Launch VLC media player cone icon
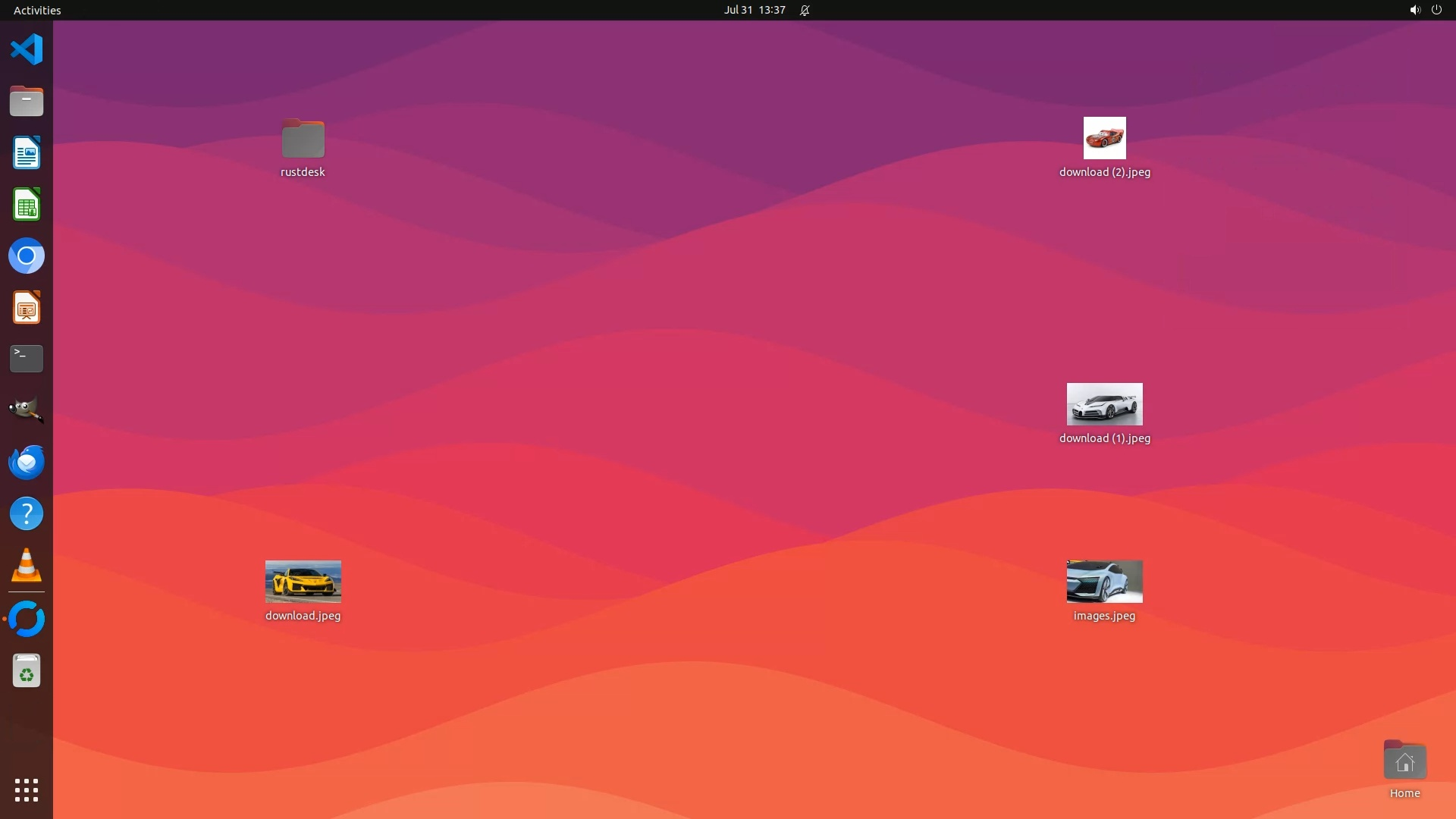 point(27,566)
